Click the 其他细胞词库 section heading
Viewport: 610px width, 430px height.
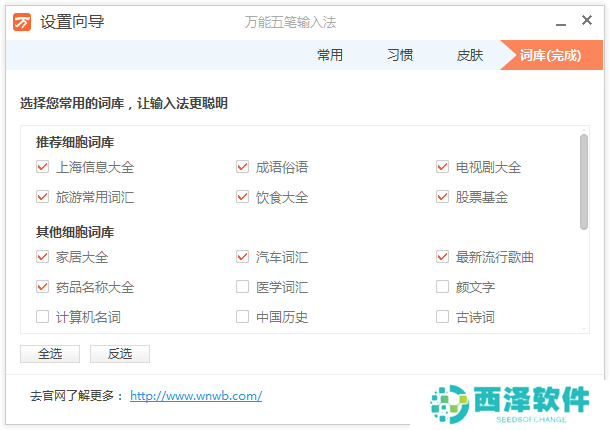(75, 232)
